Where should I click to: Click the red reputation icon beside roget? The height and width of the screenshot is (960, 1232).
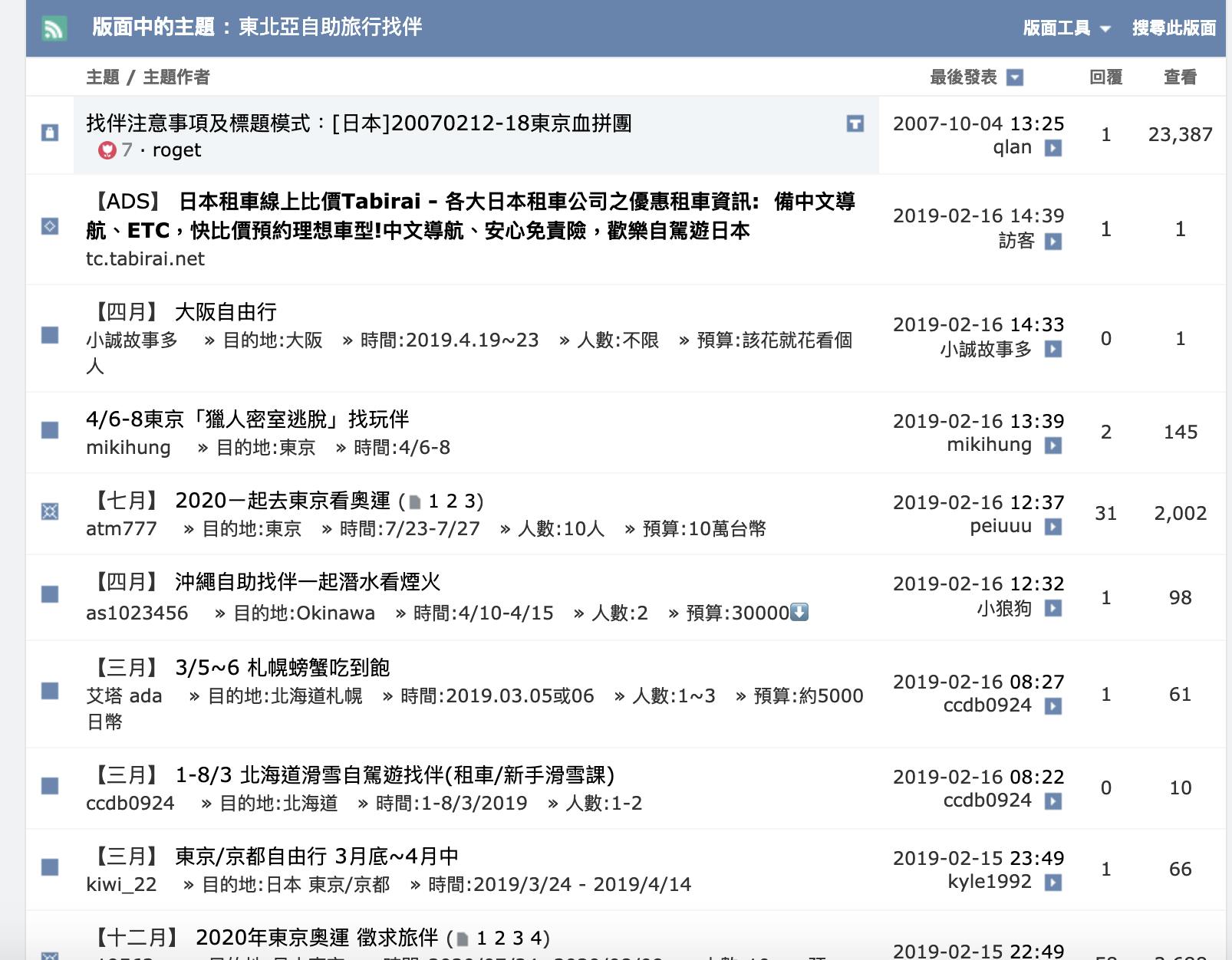(x=107, y=150)
